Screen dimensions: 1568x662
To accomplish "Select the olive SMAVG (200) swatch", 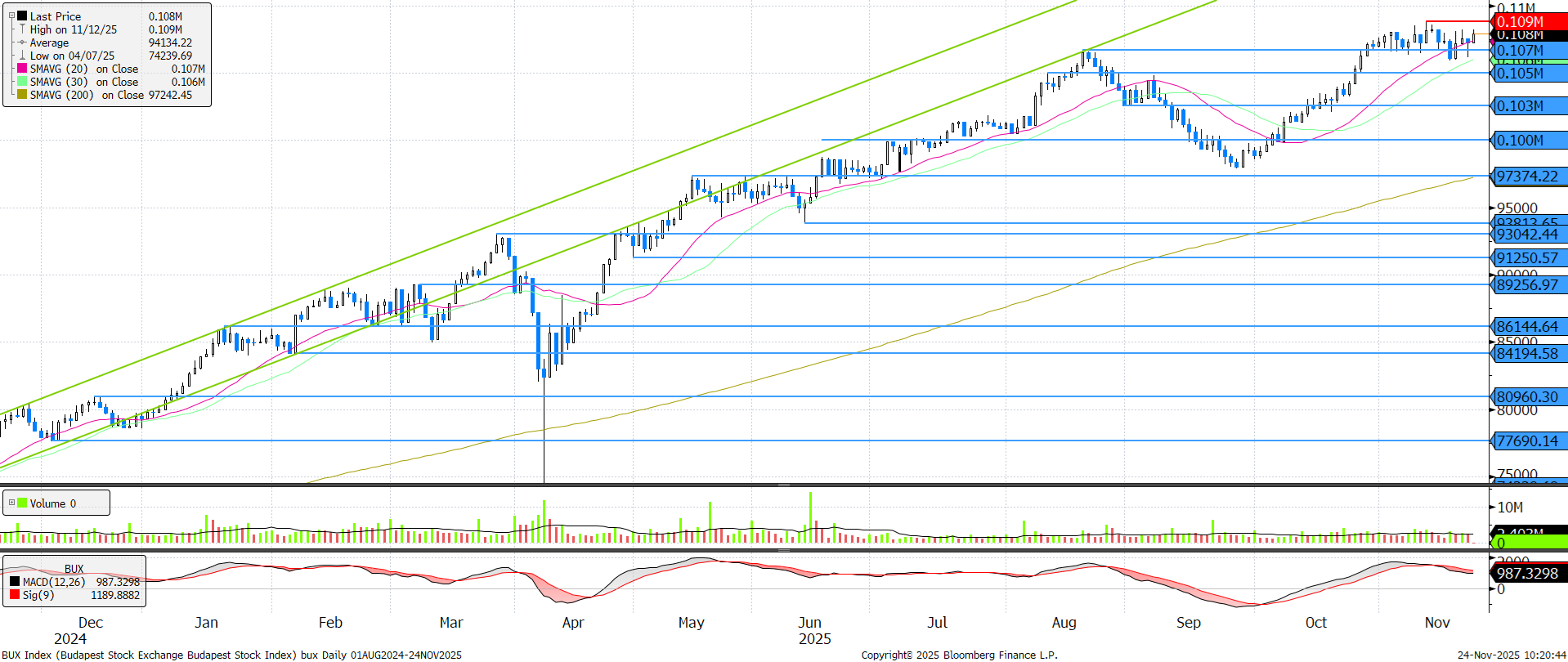I will [x=22, y=95].
